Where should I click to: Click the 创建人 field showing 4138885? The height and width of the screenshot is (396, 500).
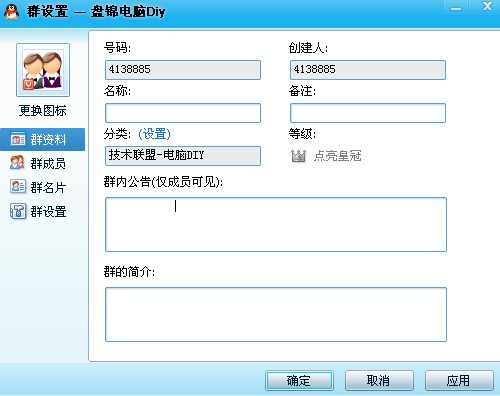coord(368,70)
